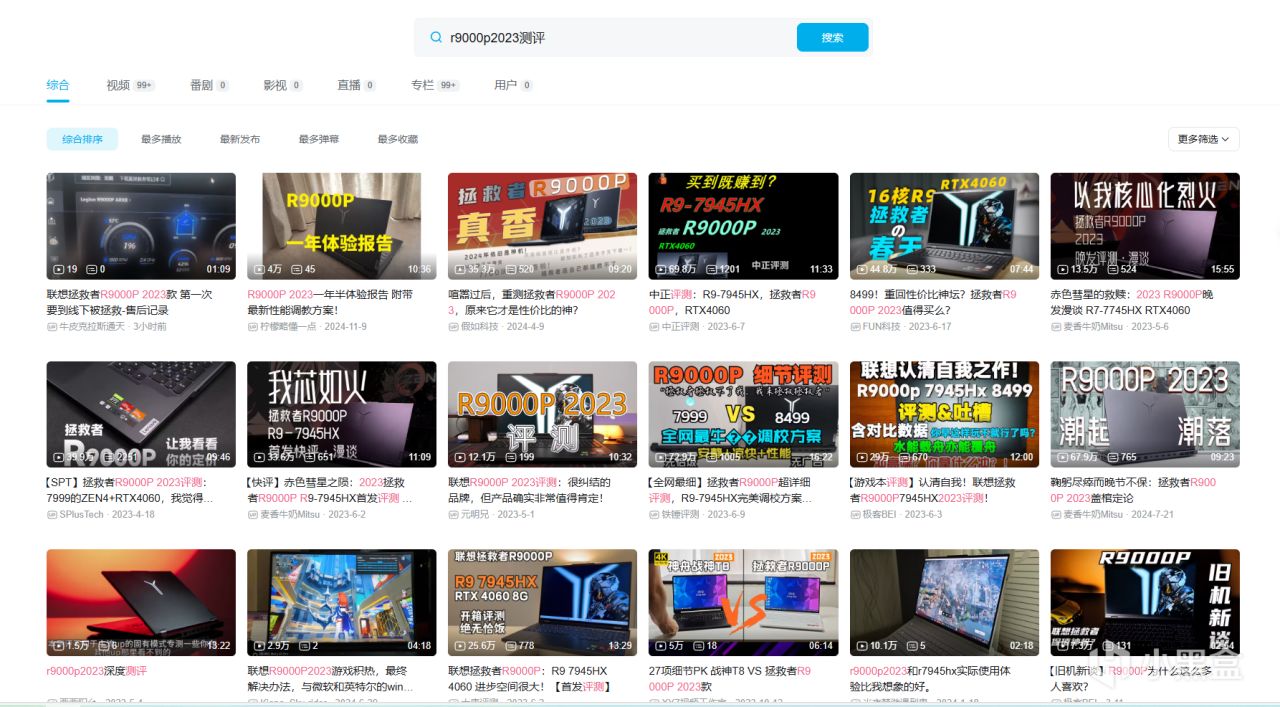
Task: Open the 旧机新谈 video thumbnail
Action: point(1145,602)
